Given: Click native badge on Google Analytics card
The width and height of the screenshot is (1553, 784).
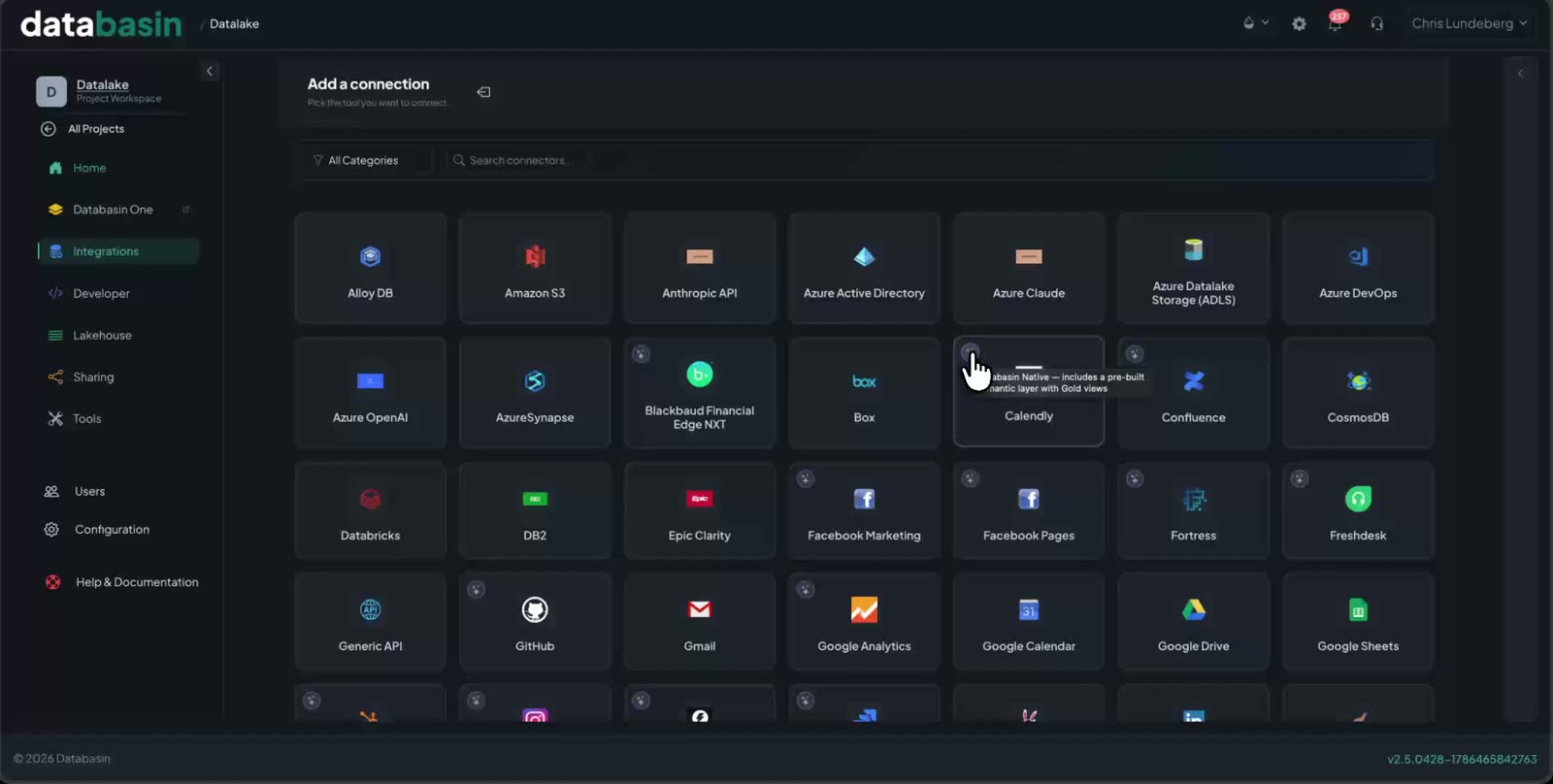Looking at the screenshot, I should coord(806,589).
